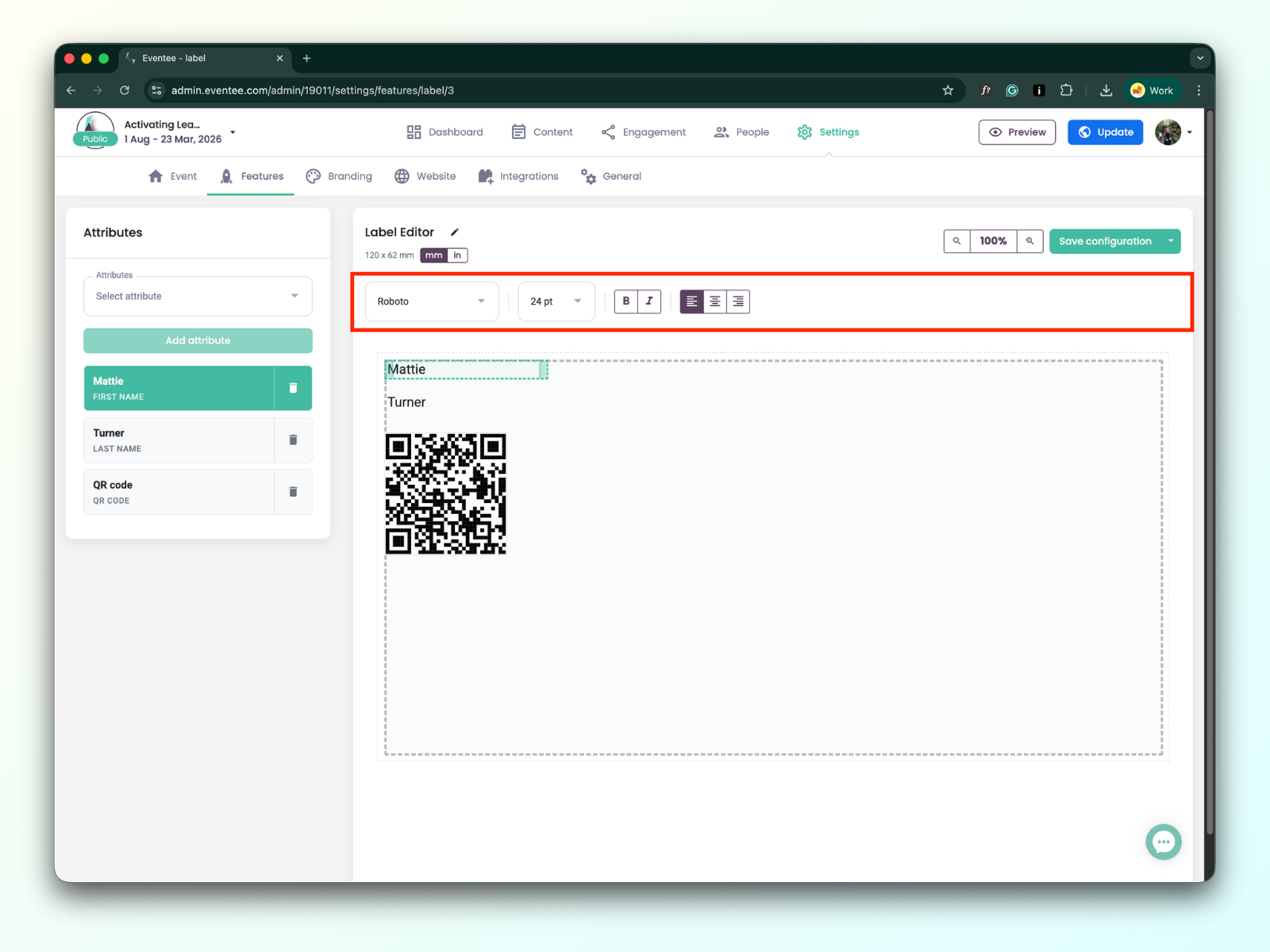Open the Grammarly extension icon
Image resolution: width=1270 pixels, height=952 pixels.
pos(1012,90)
